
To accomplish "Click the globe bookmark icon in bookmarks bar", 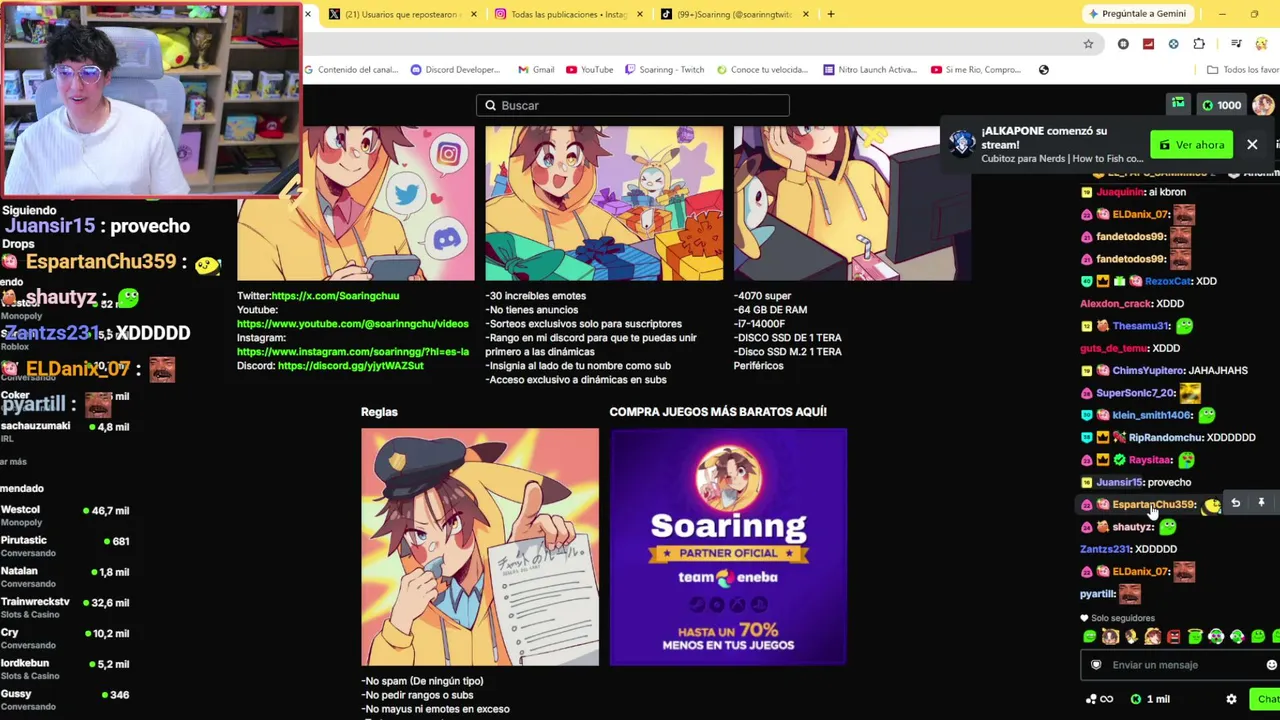I will [x=1044, y=70].
